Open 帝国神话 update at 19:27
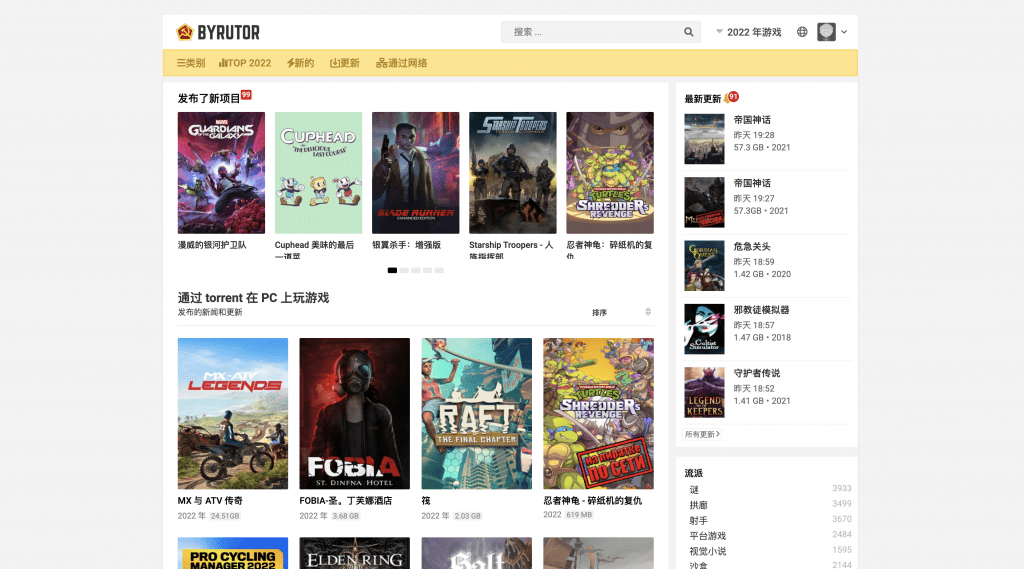Screen dimensions: 1024x569 point(767,202)
